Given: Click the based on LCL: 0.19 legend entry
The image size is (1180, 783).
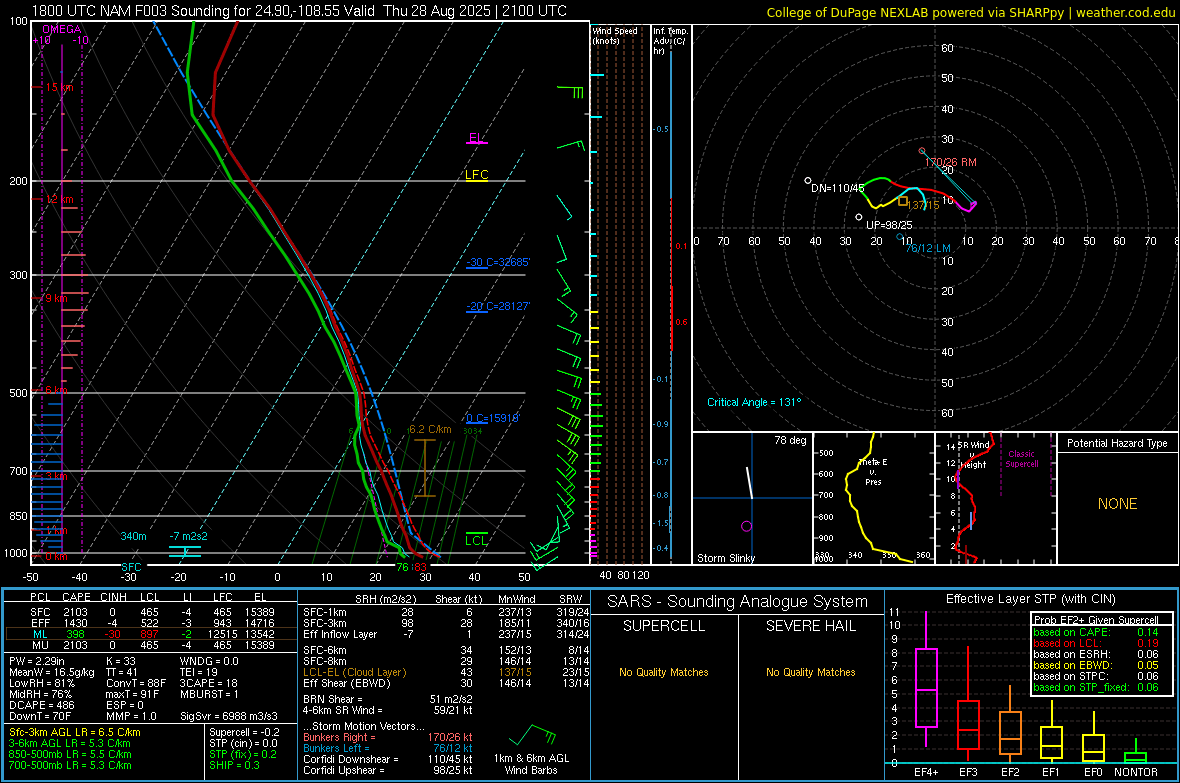Looking at the screenshot, I should coord(1096,643).
